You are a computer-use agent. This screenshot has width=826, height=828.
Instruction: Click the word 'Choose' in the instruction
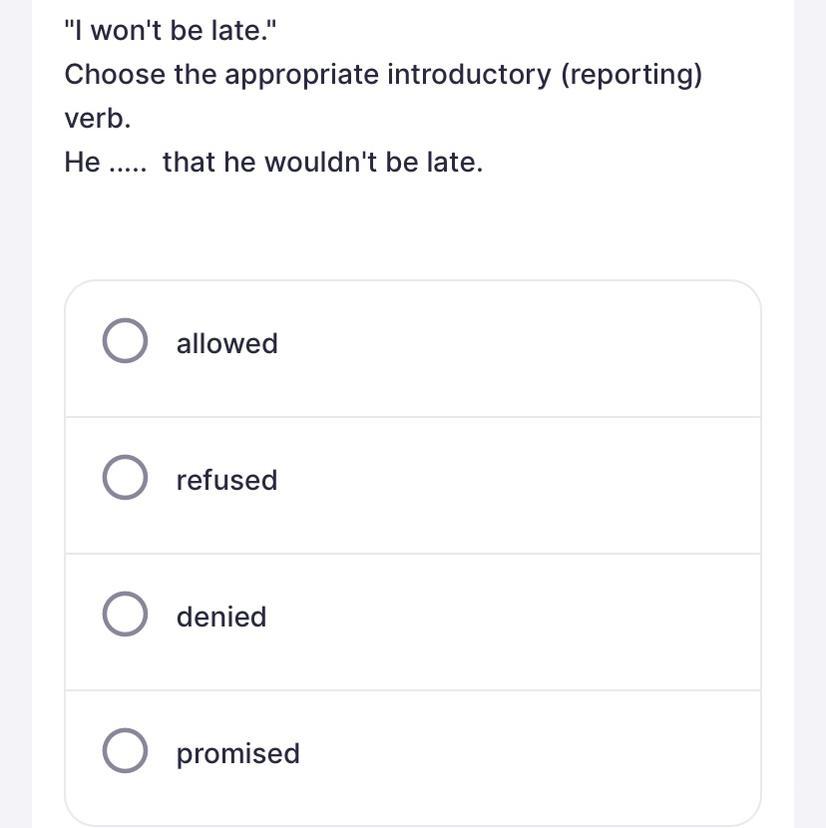[115, 74]
